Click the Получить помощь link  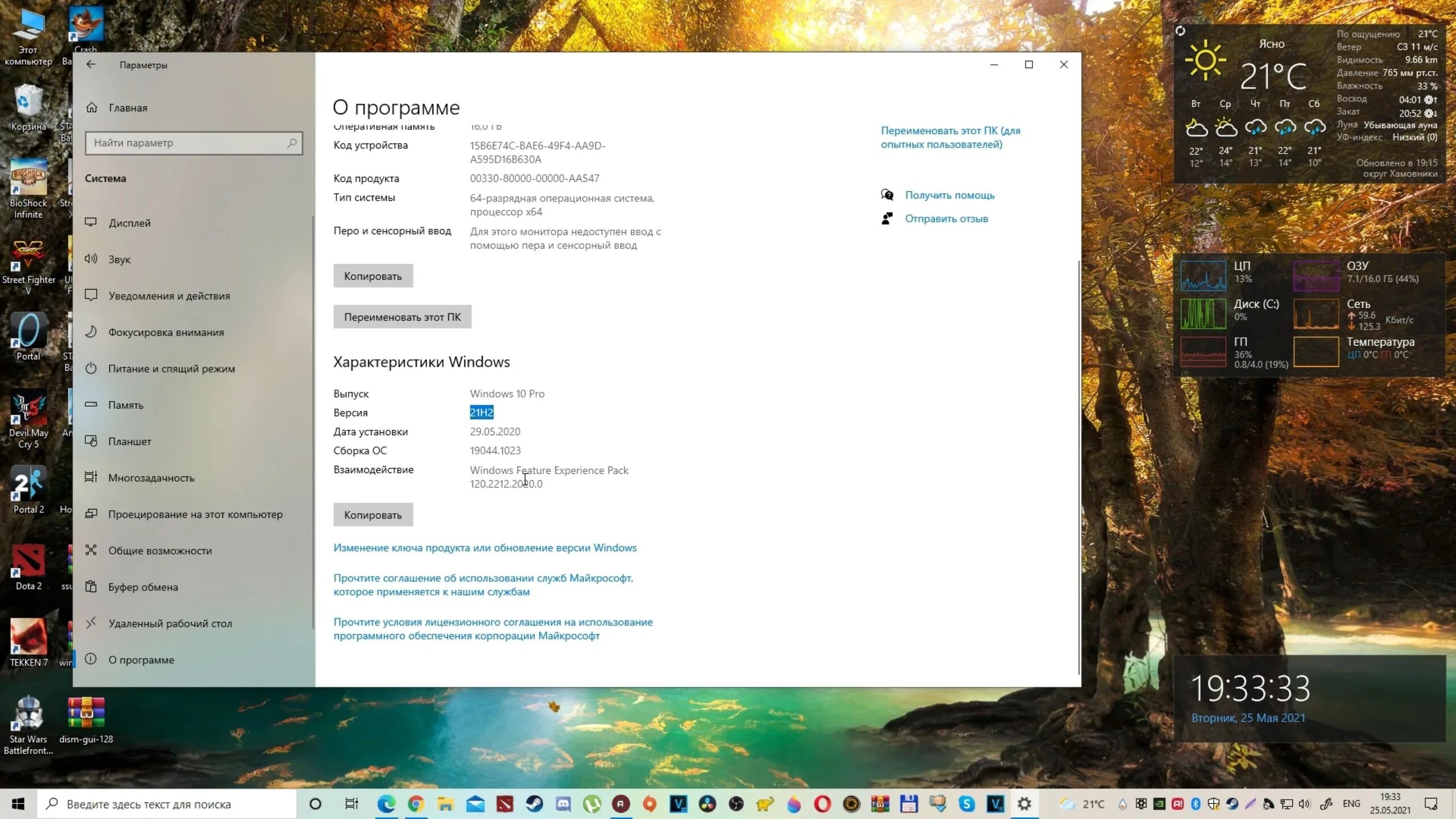[949, 195]
